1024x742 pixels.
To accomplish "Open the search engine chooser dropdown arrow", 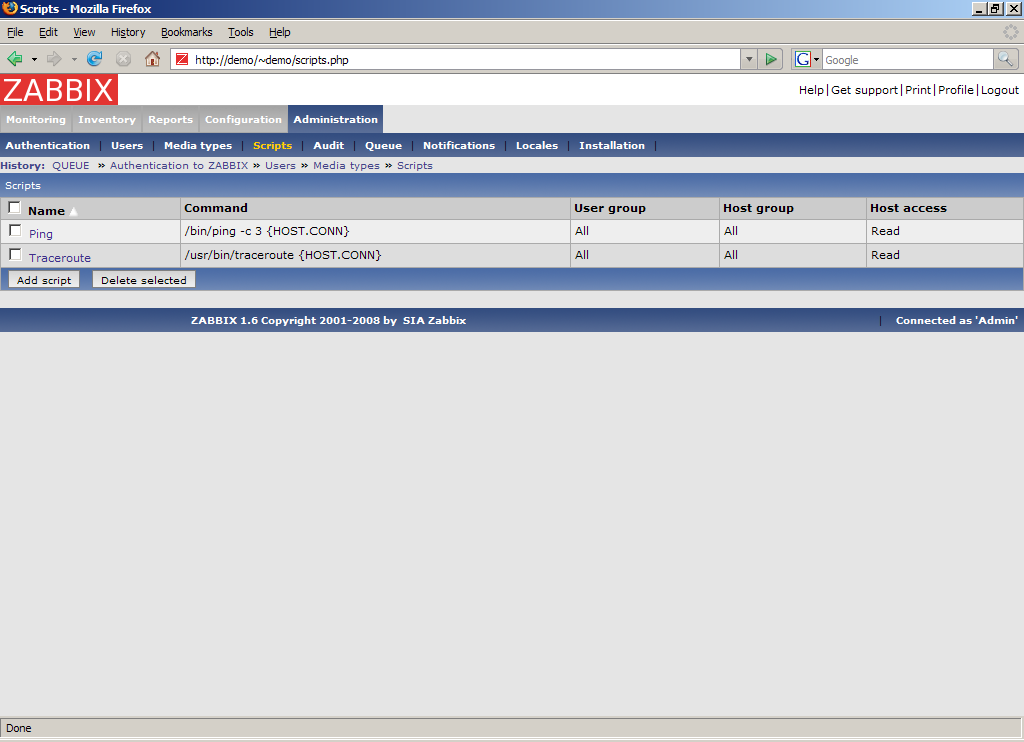I will coord(816,59).
